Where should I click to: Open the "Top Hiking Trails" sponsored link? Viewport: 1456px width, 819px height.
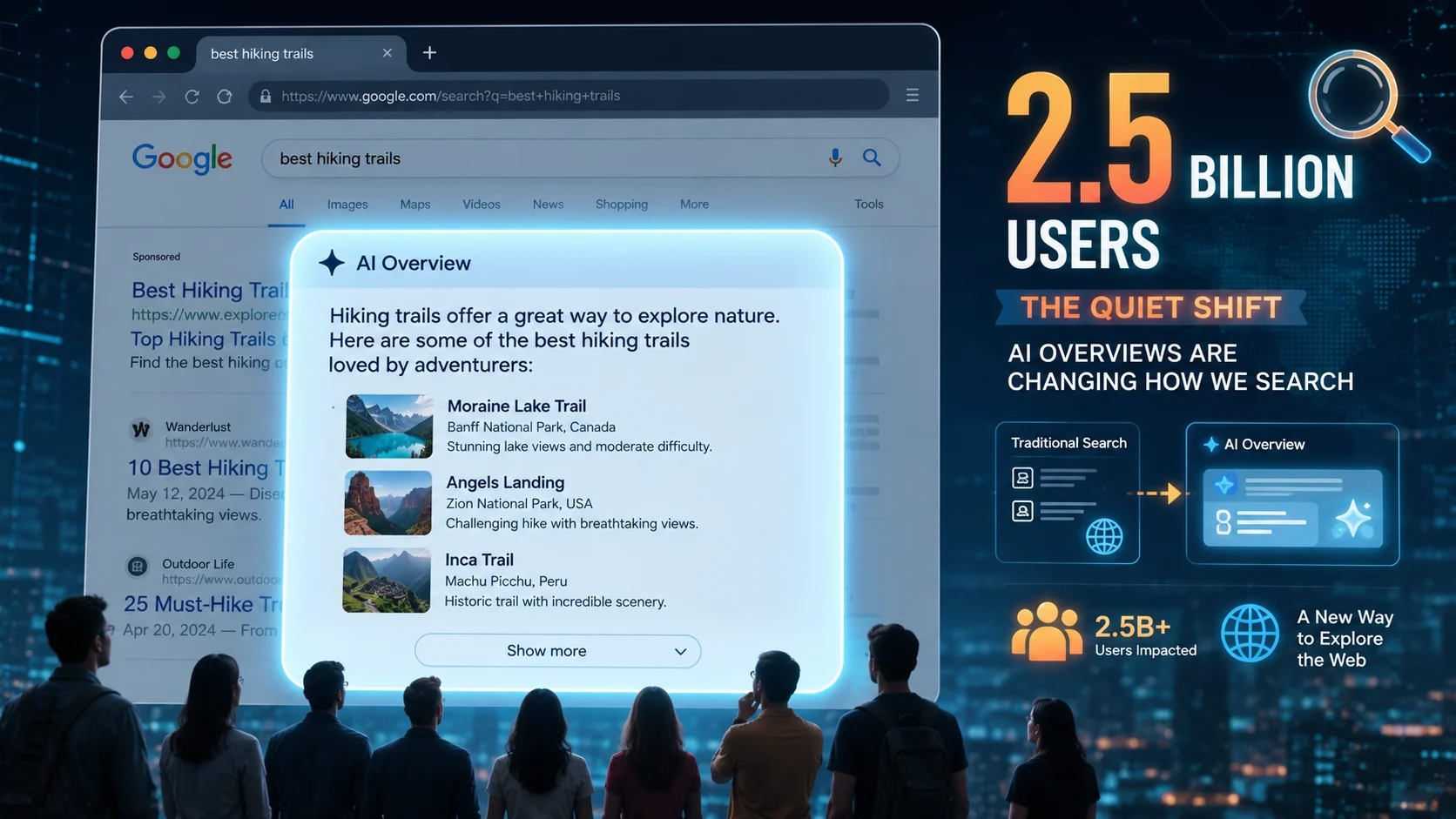209,339
